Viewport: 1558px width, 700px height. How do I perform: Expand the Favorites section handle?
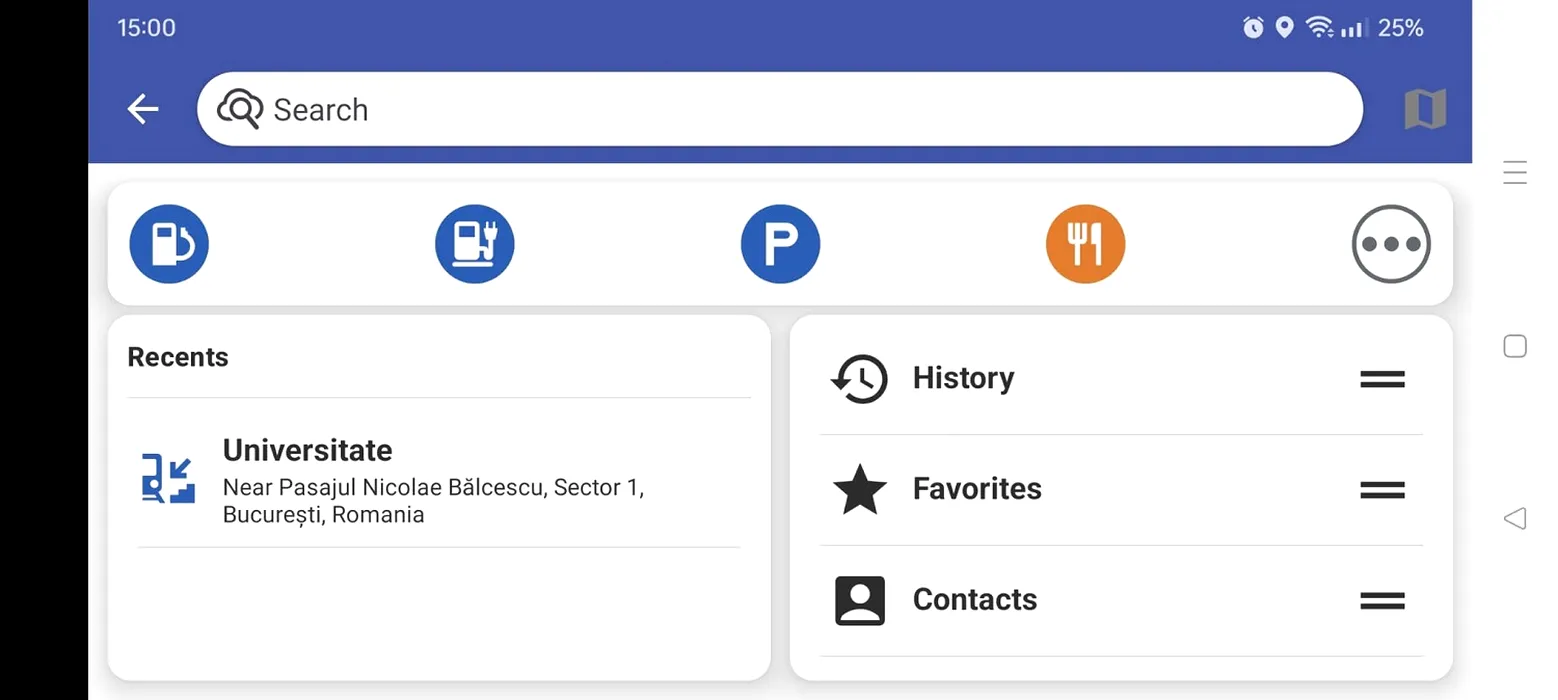point(1382,490)
